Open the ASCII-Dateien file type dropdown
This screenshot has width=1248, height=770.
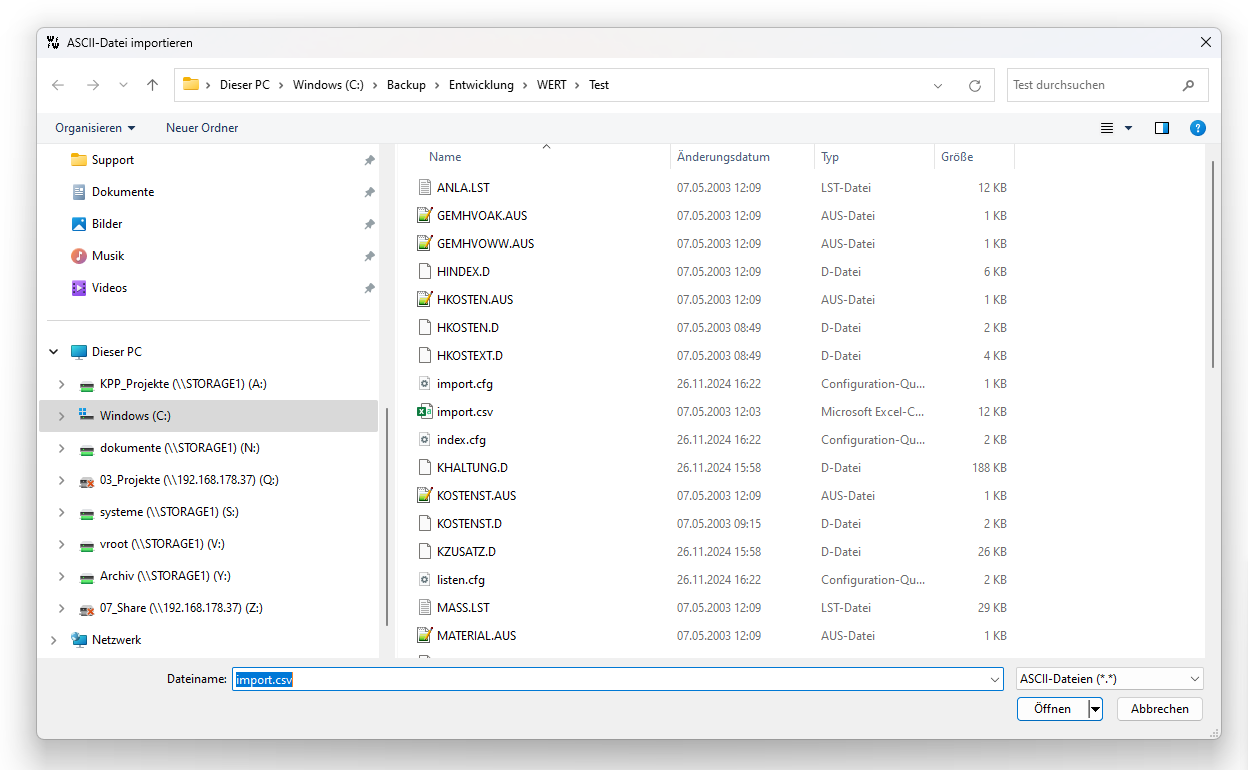coord(1109,679)
